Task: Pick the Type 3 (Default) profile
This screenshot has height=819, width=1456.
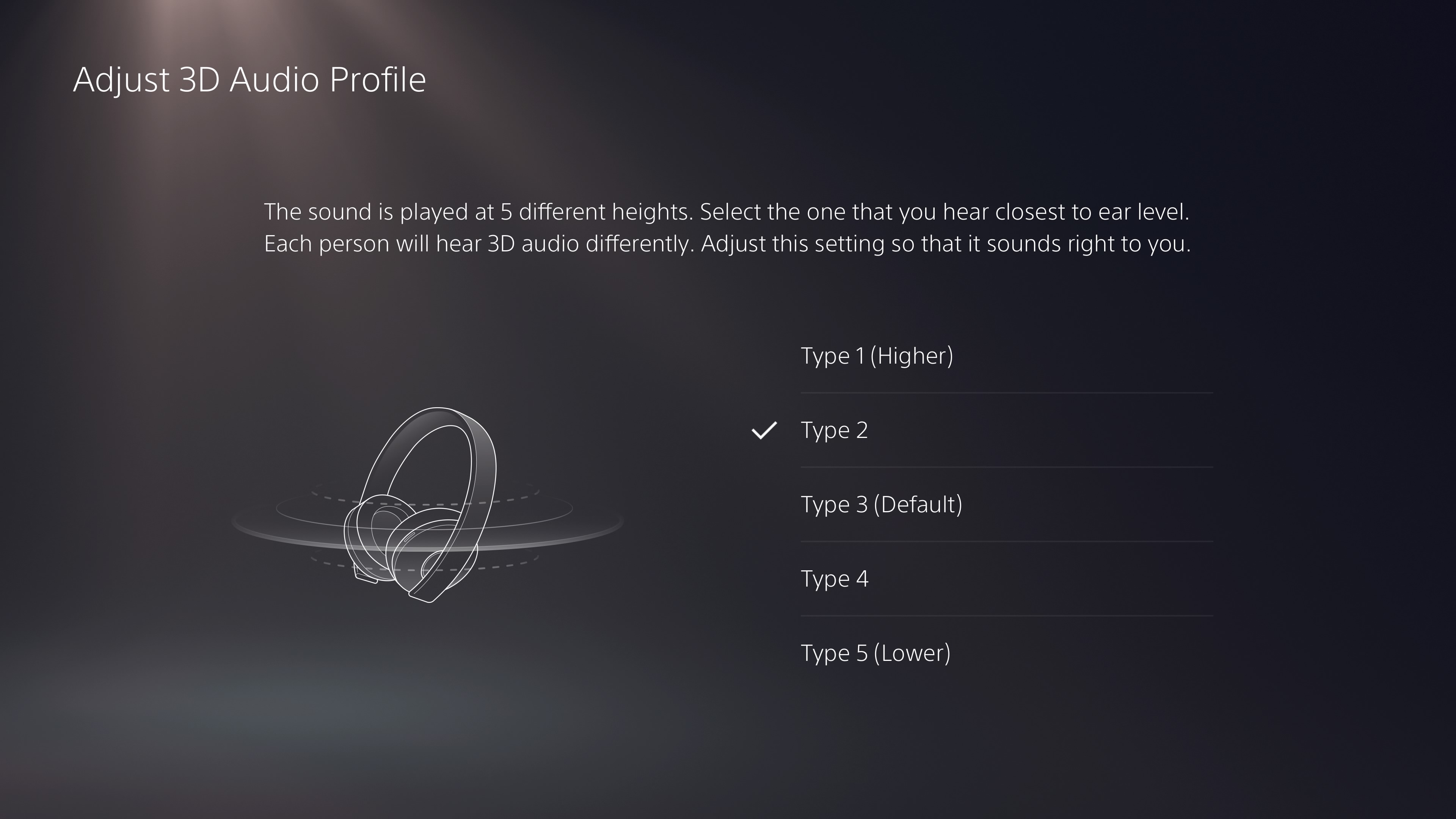Action: click(1007, 504)
